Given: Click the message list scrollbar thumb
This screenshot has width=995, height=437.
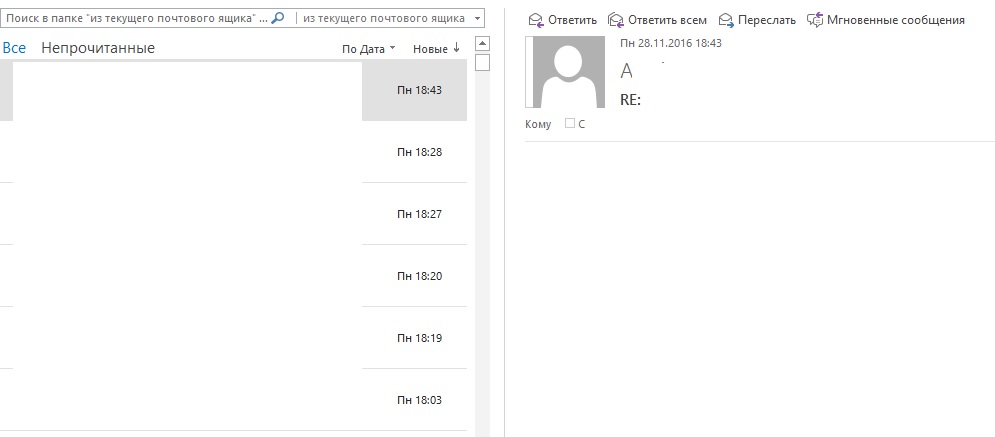Looking at the screenshot, I should [x=482, y=62].
